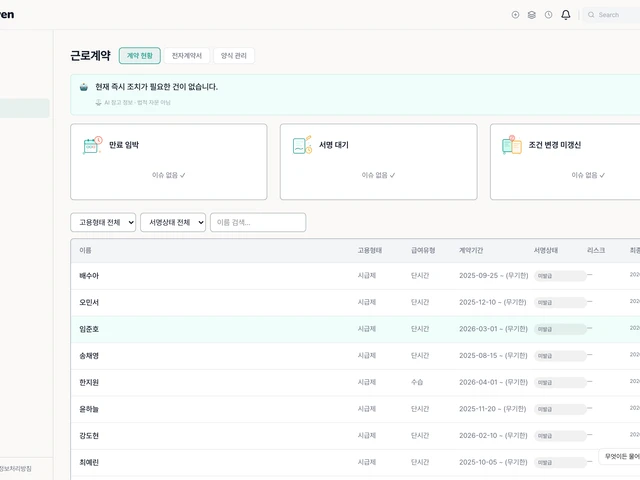The image size is (640, 480).
Task: Click the 시급제 employment type in 오민서's row
Action: coord(367,302)
